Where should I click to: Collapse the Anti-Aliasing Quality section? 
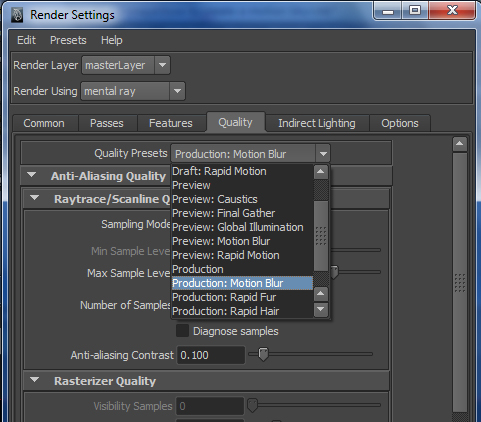(32, 175)
